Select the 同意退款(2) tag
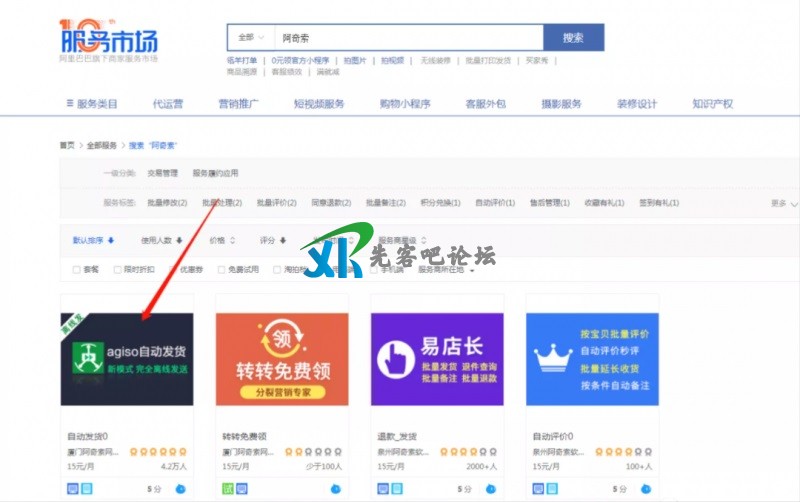 tap(331, 203)
